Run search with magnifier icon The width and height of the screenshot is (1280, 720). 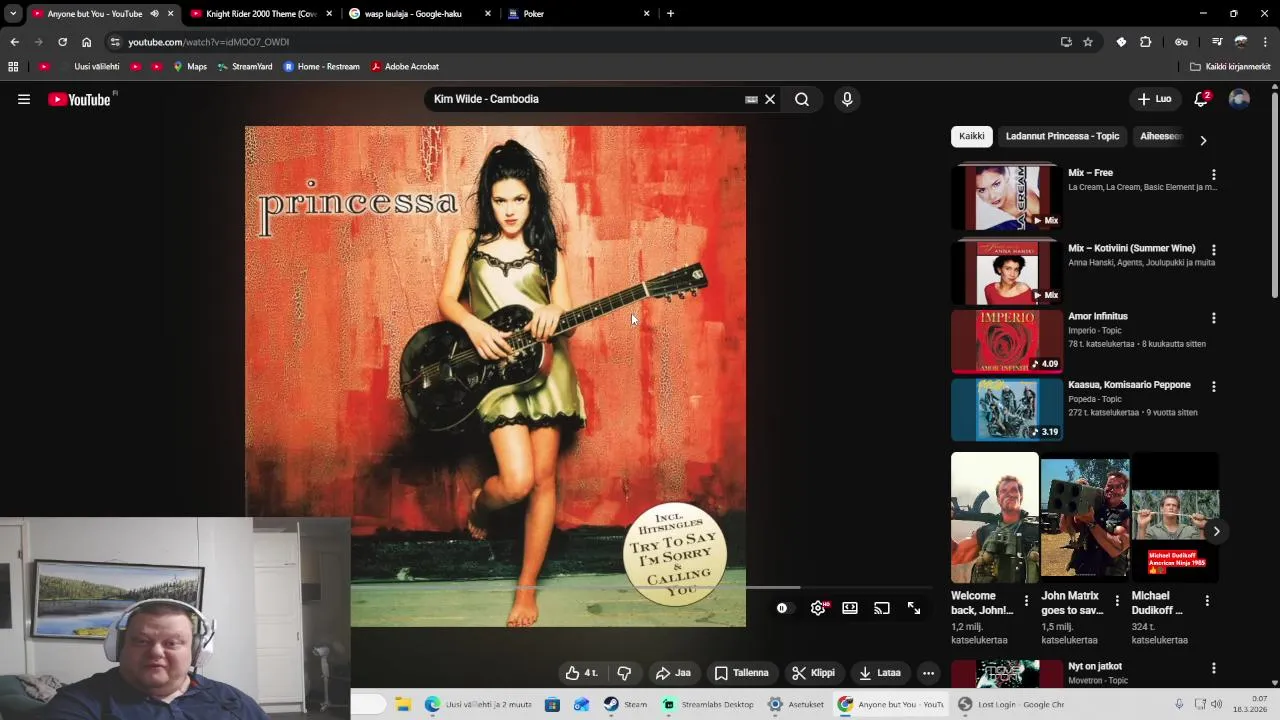pyautogui.click(x=802, y=99)
